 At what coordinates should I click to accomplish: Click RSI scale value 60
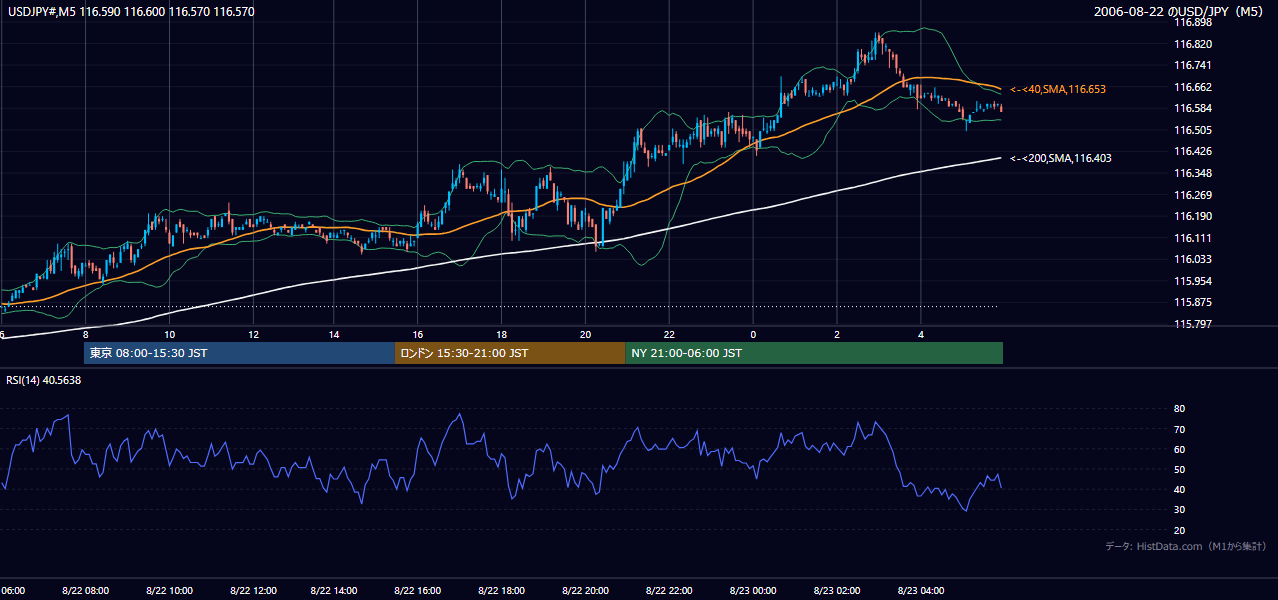click(1179, 449)
